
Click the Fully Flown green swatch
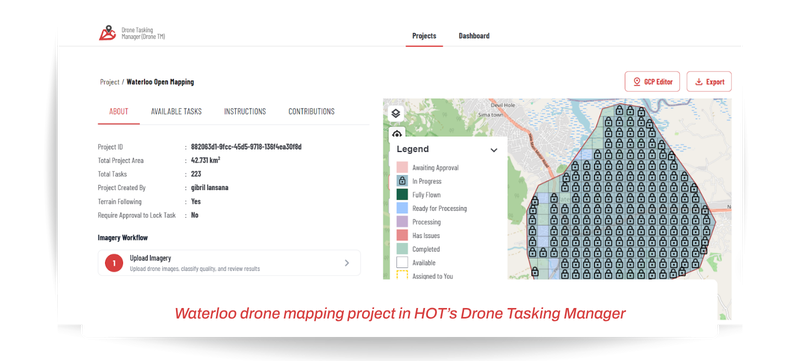402,195
